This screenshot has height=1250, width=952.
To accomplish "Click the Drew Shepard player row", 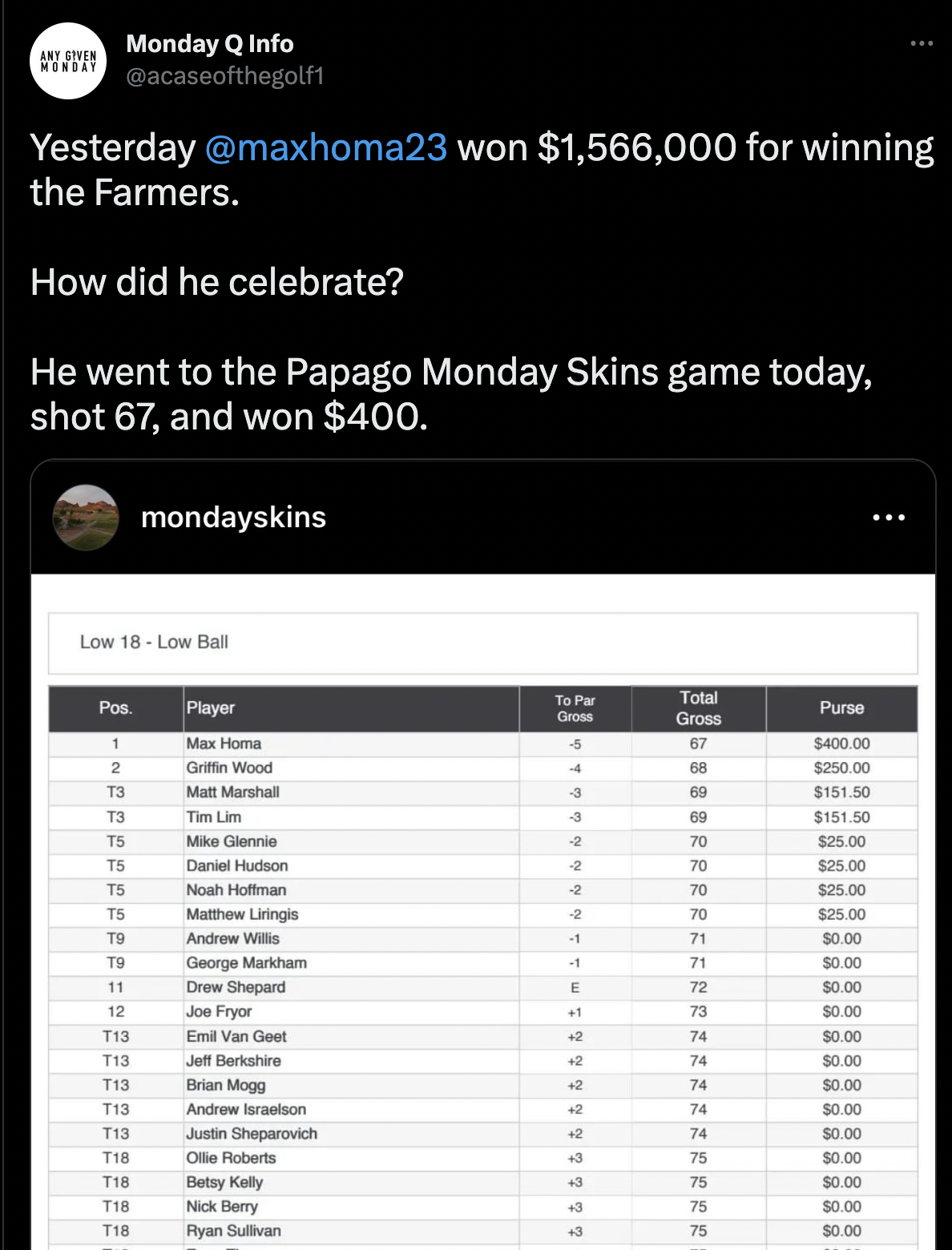I will 236,987.
